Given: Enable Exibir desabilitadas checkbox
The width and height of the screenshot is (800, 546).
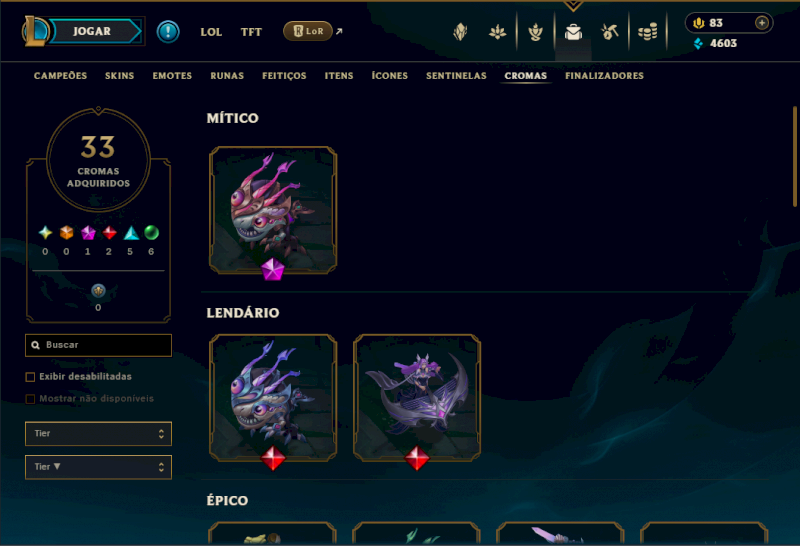Looking at the screenshot, I should tap(30, 377).
